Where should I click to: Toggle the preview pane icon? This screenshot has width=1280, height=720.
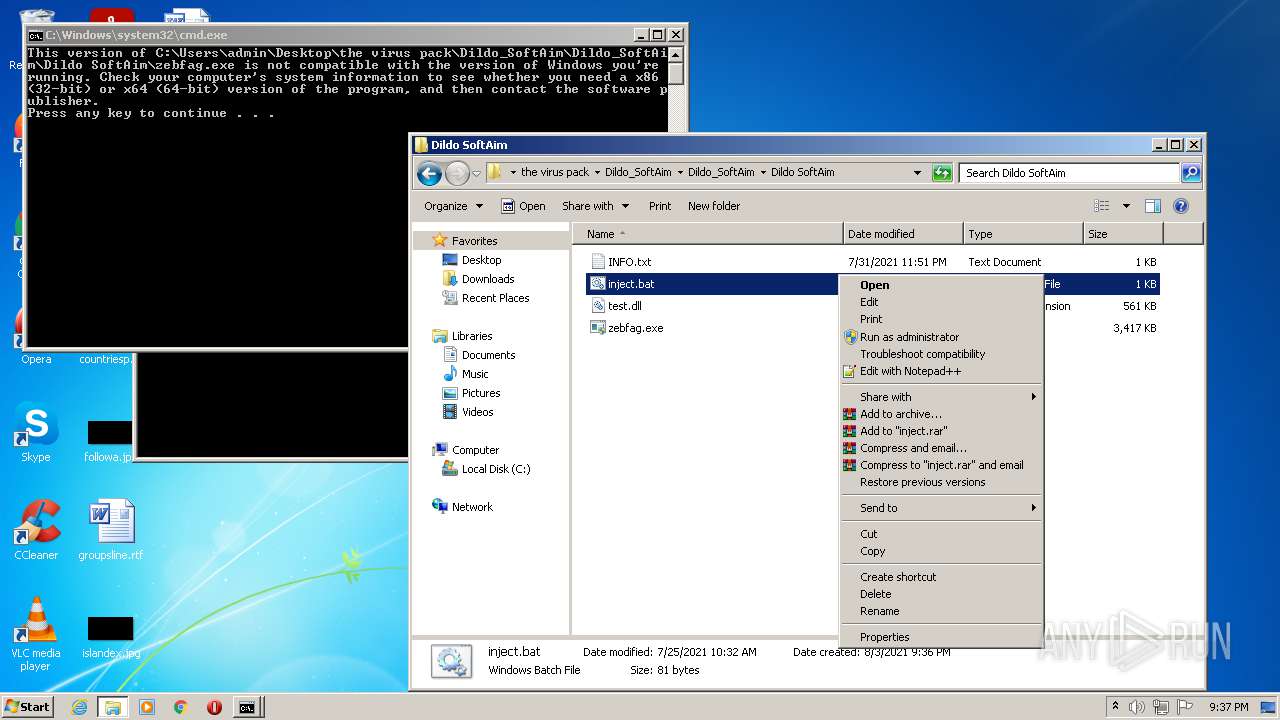[x=1152, y=206]
